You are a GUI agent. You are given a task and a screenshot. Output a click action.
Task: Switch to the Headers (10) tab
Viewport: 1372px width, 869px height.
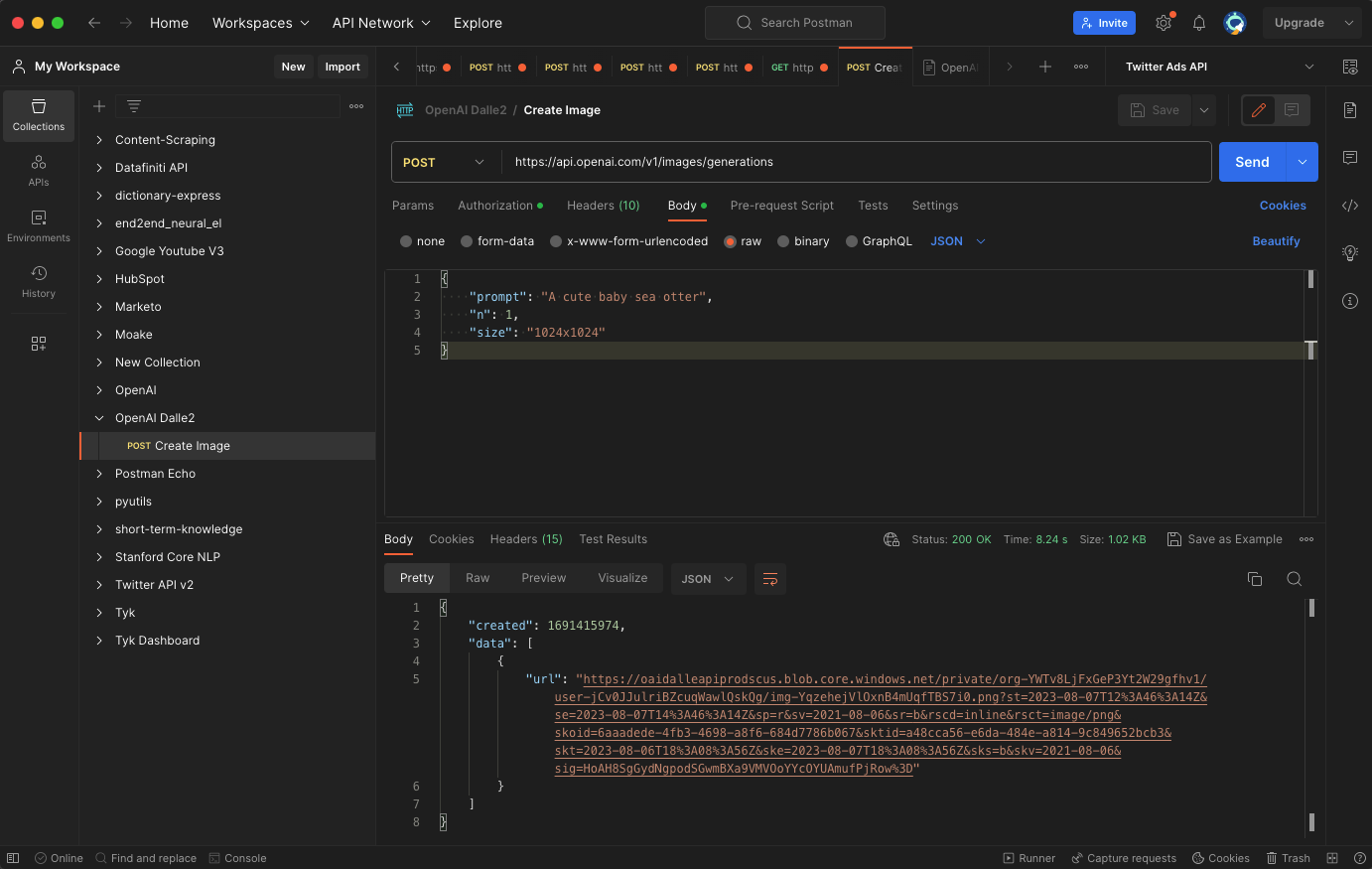[604, 206]
